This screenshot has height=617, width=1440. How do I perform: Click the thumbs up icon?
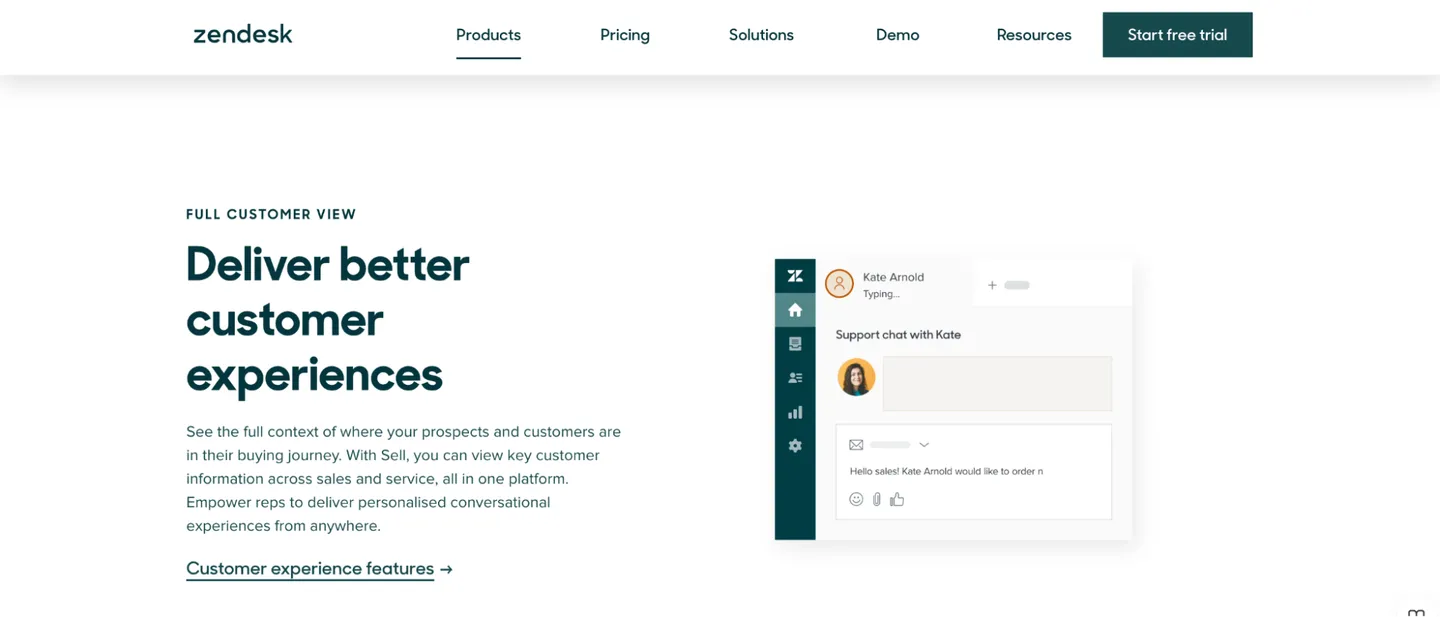click(897, 499)
